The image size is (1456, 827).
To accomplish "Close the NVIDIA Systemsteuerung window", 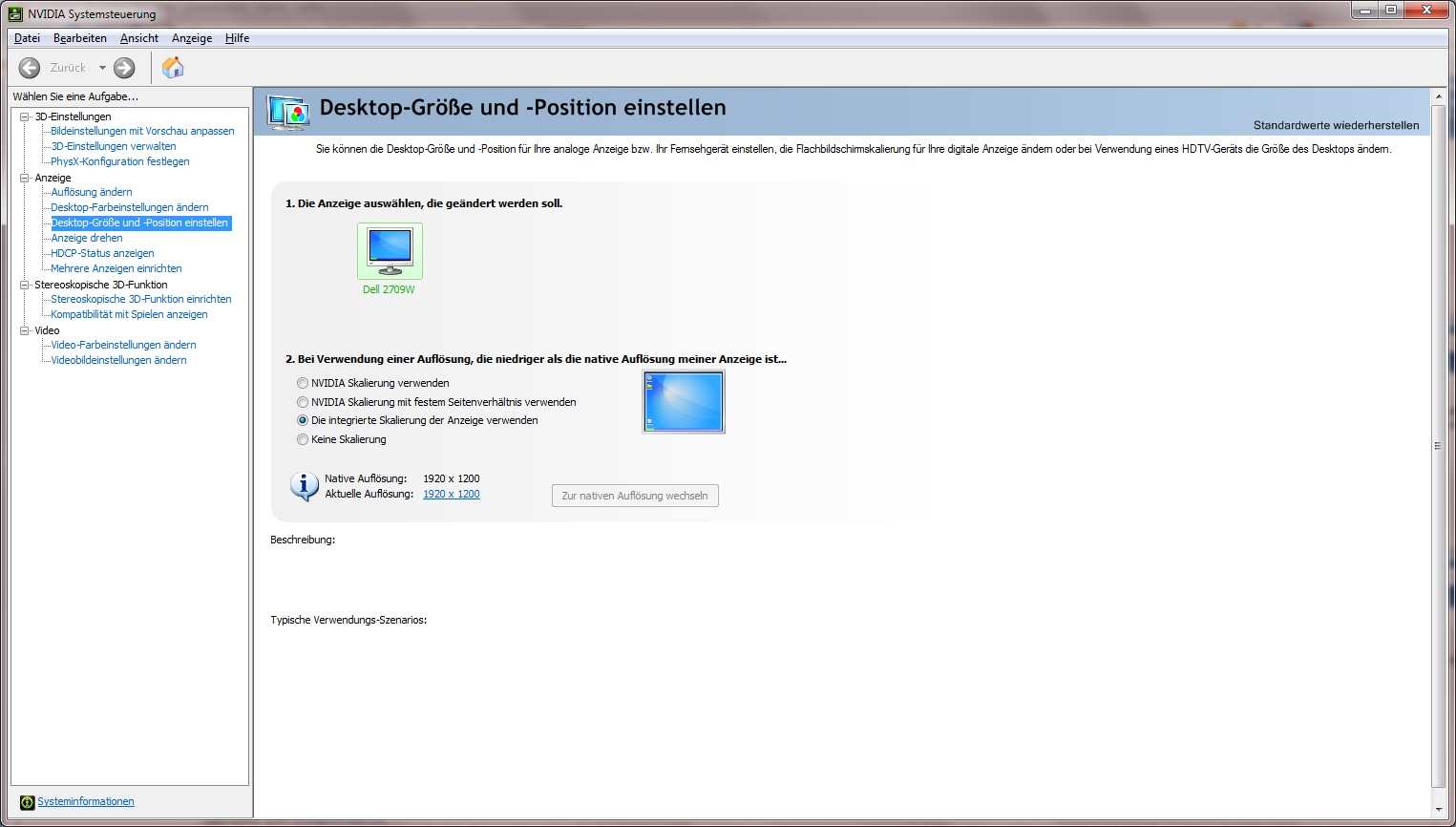I will [1427, 11].
